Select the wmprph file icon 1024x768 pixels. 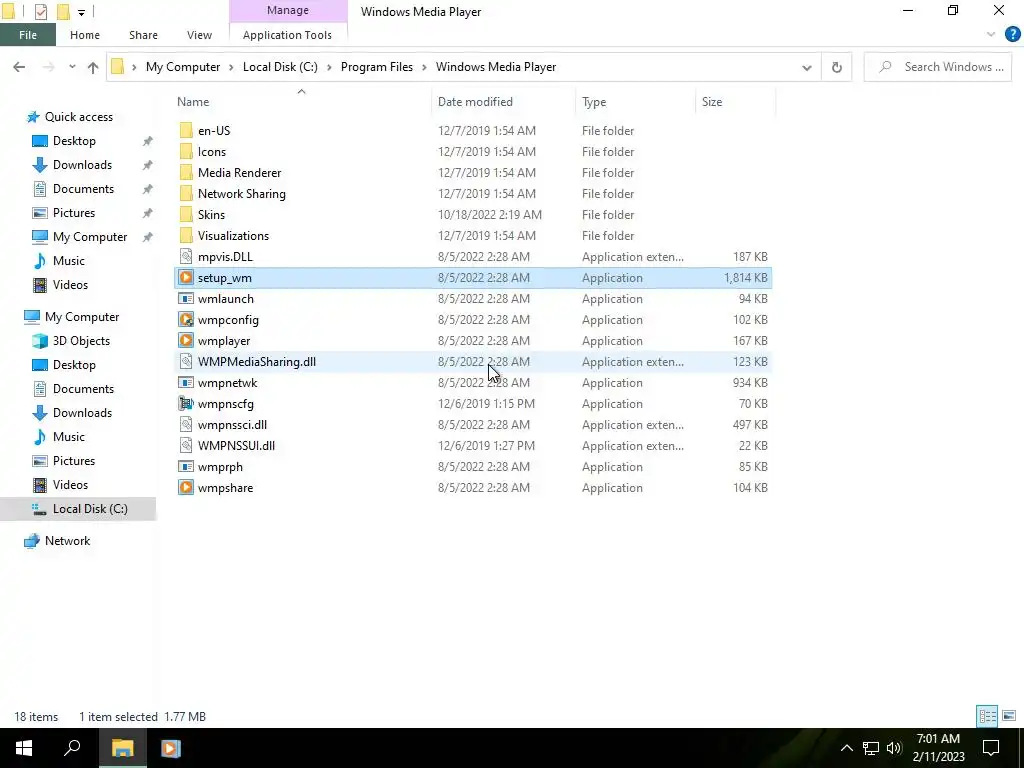[186, 466]
